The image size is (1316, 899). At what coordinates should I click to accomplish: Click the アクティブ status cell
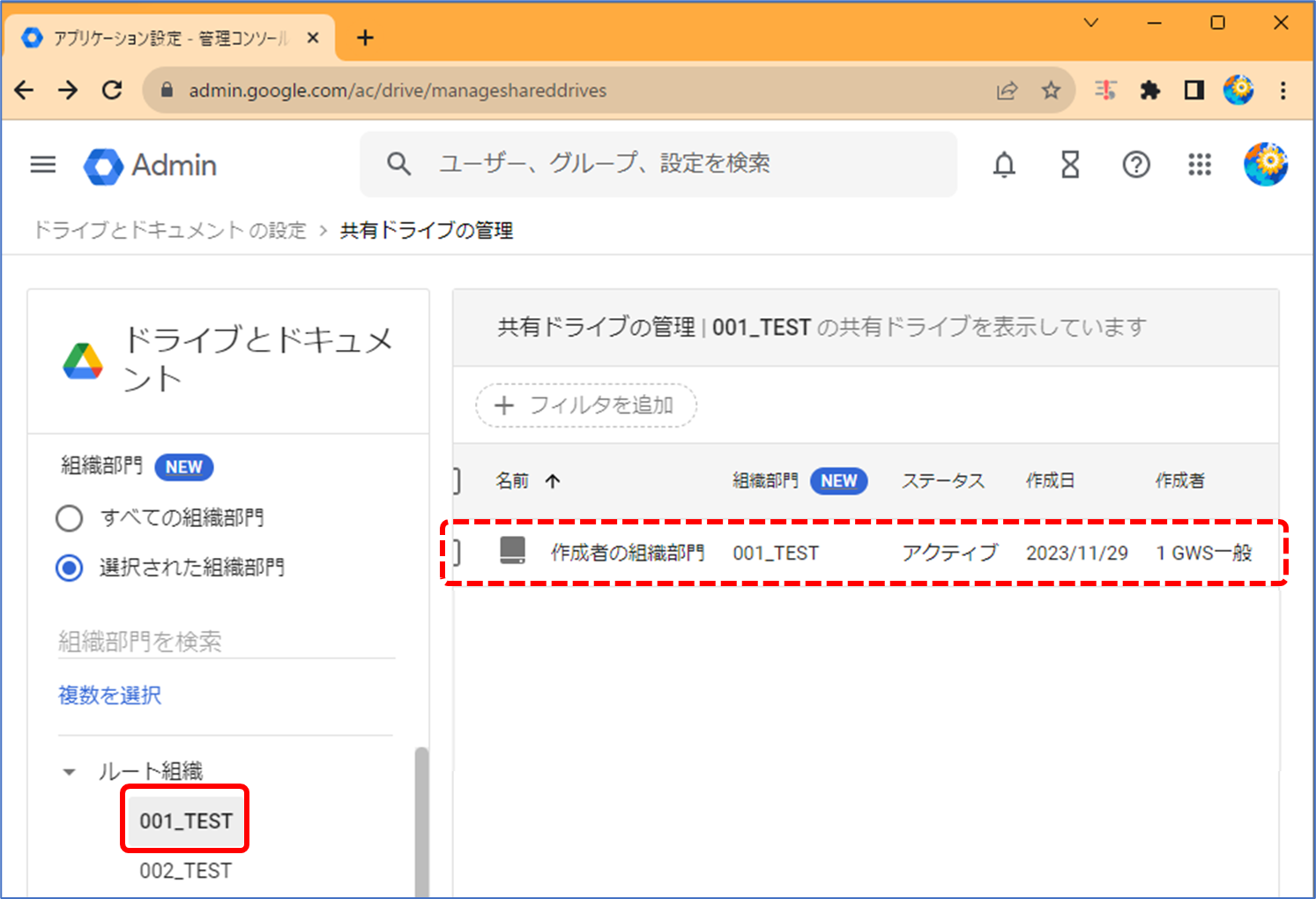tap(950, 553)
